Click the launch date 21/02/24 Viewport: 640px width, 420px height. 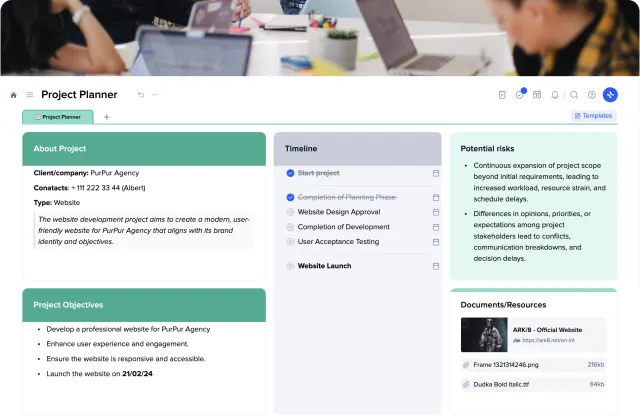pyautogui.click(x=137, y=374)
